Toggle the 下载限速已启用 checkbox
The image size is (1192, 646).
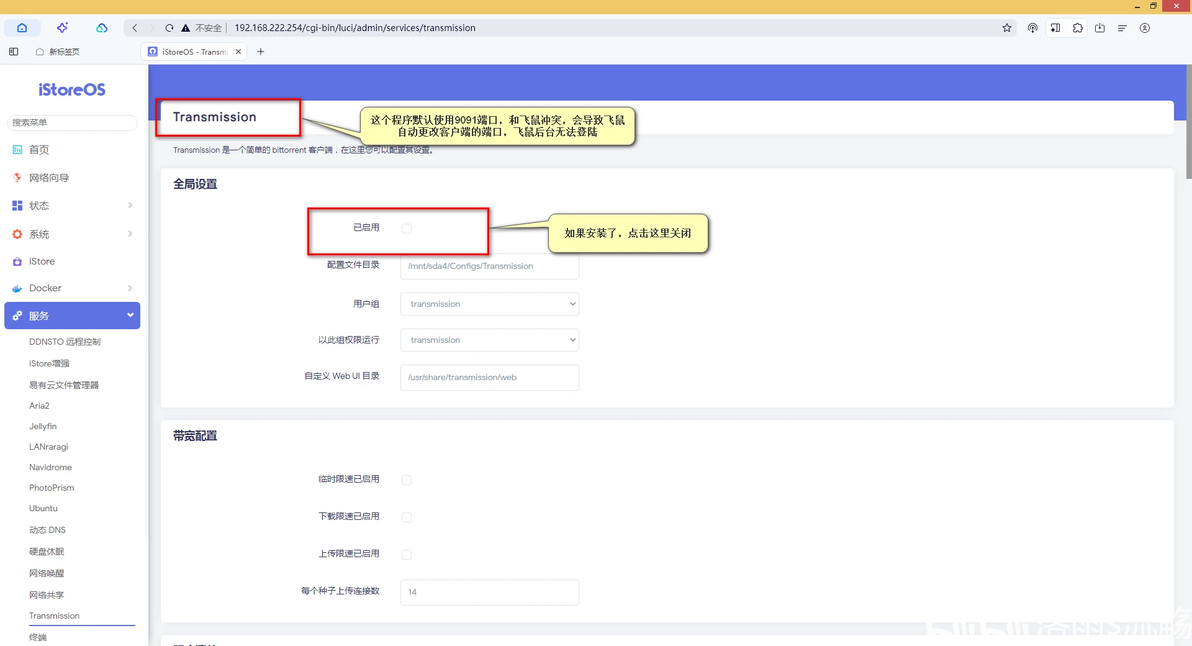(407, 518)
